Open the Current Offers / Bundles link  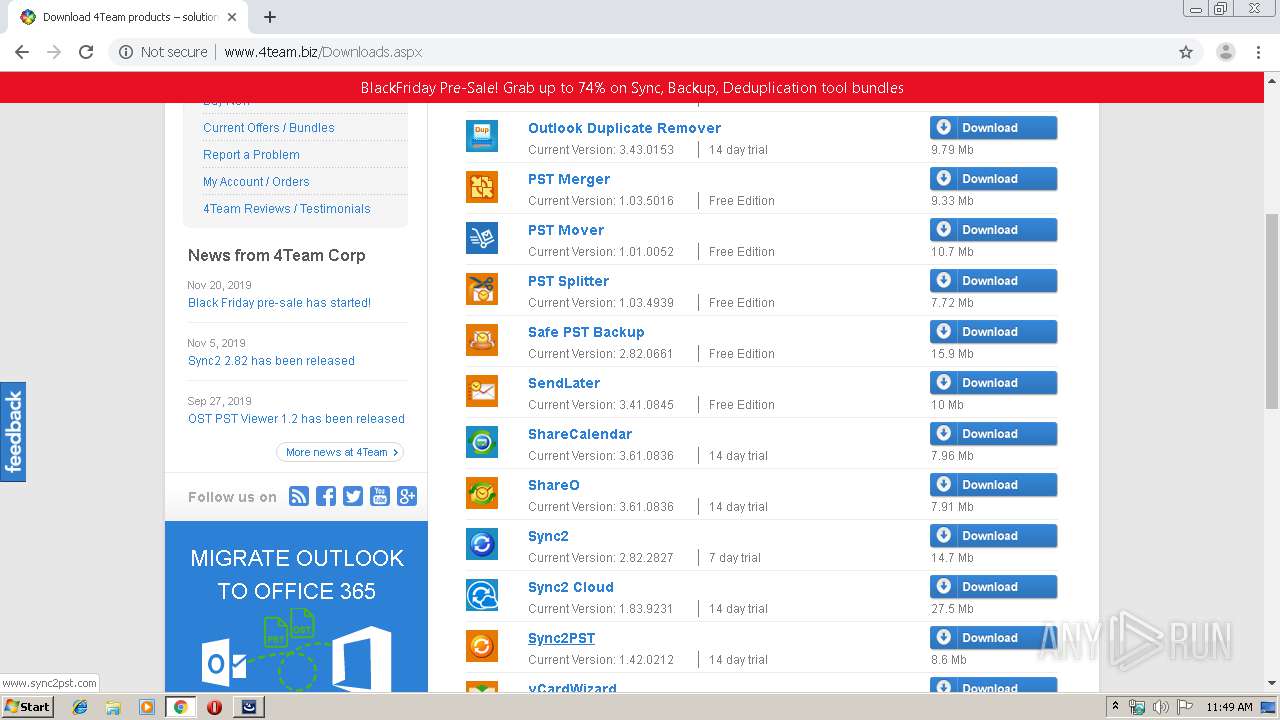click(269, 128)
